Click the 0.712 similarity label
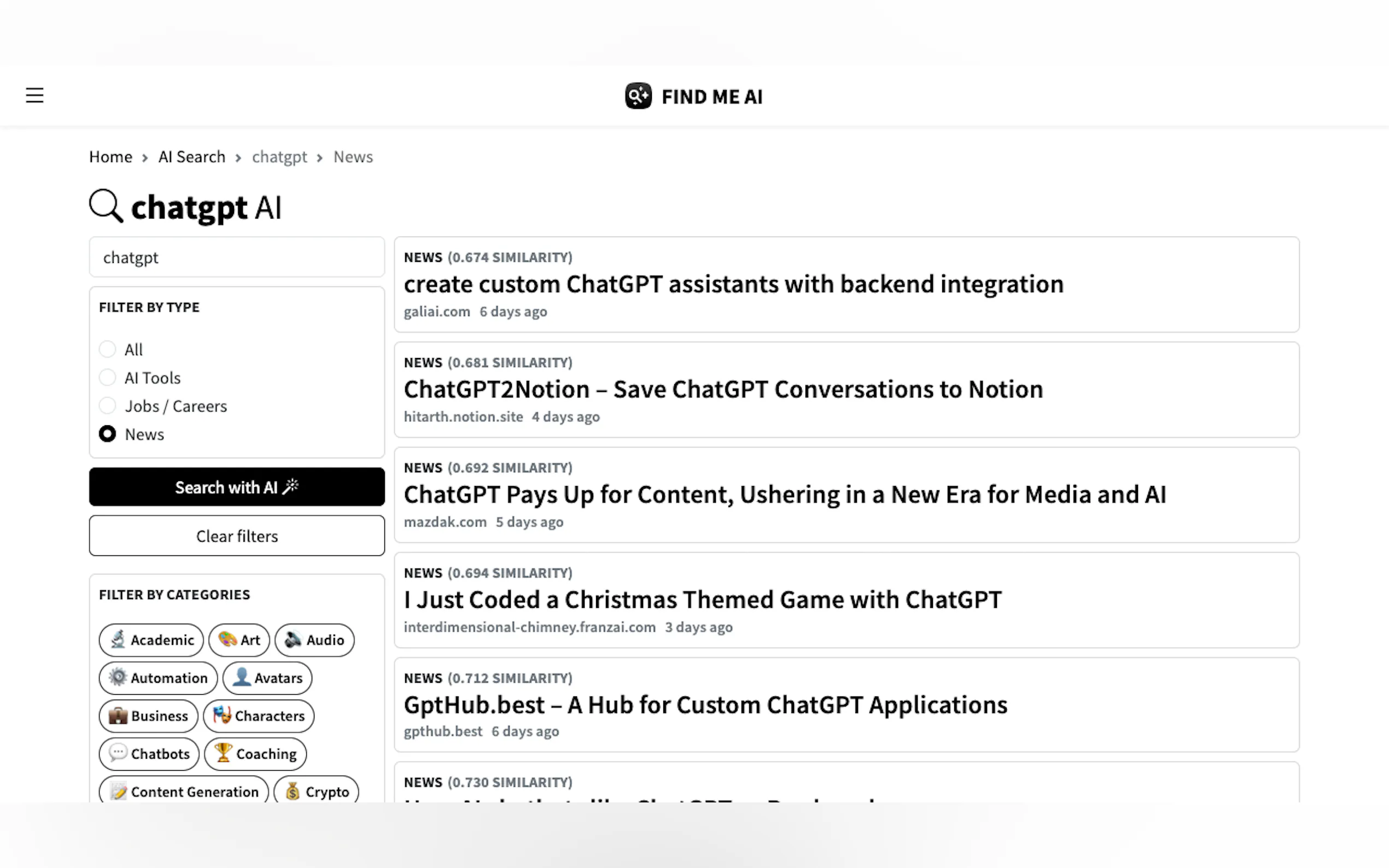1389x868 pixels. [x=510, y=678]
